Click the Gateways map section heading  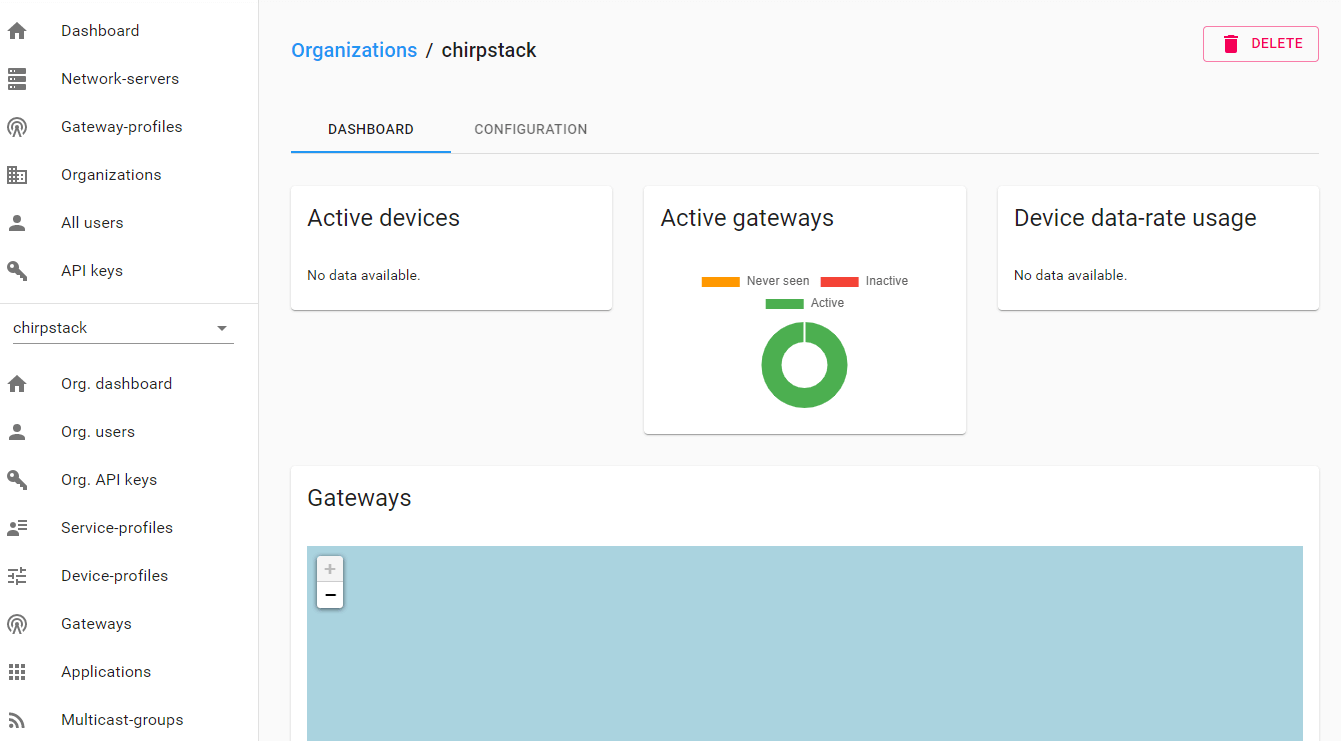(359, 498)
